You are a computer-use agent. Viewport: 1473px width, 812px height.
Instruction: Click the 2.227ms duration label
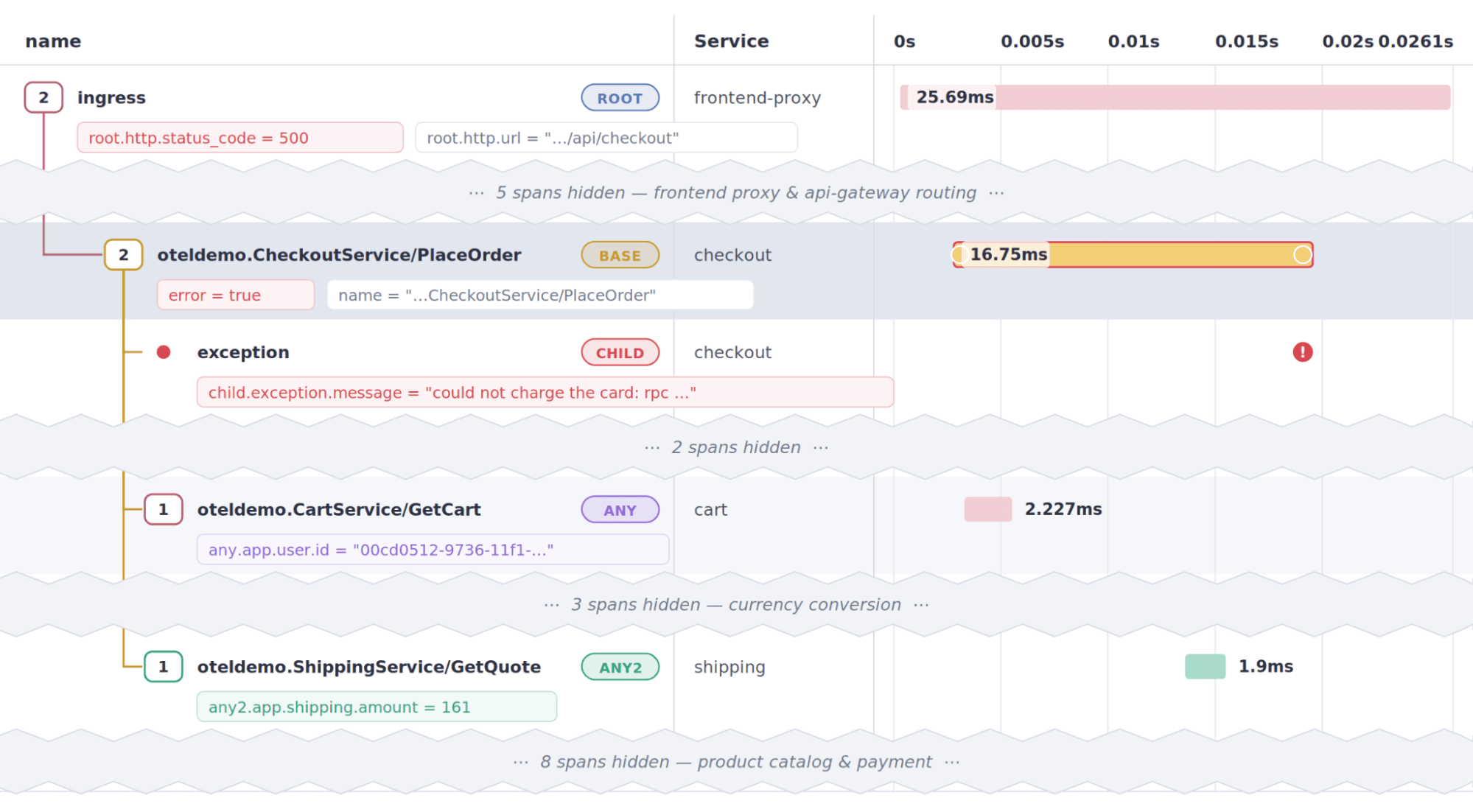(1063, 509)
